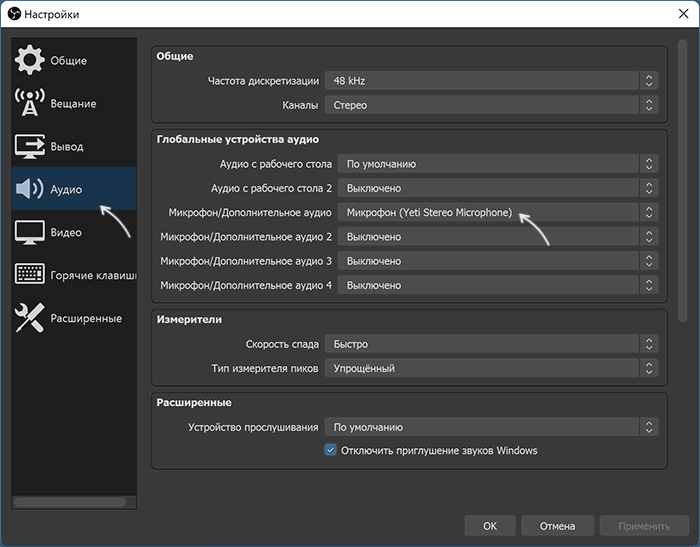Open the 'Каналы' Стерео dropdown
This screenshot has height=547, width=700.
pos(491,104)
